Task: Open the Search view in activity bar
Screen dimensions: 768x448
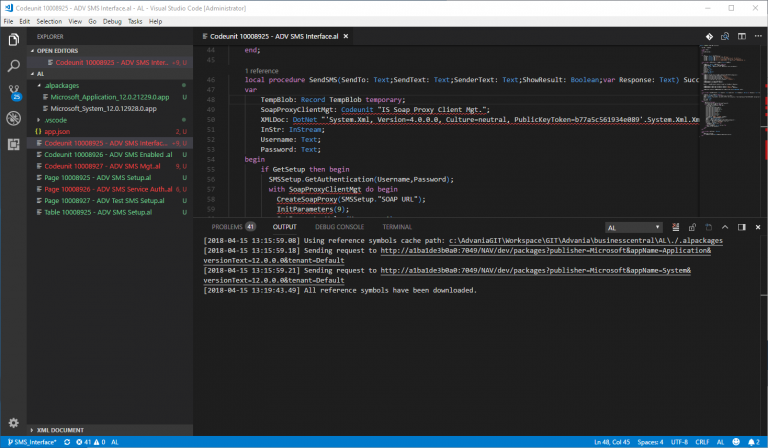Action: (14, 66)
